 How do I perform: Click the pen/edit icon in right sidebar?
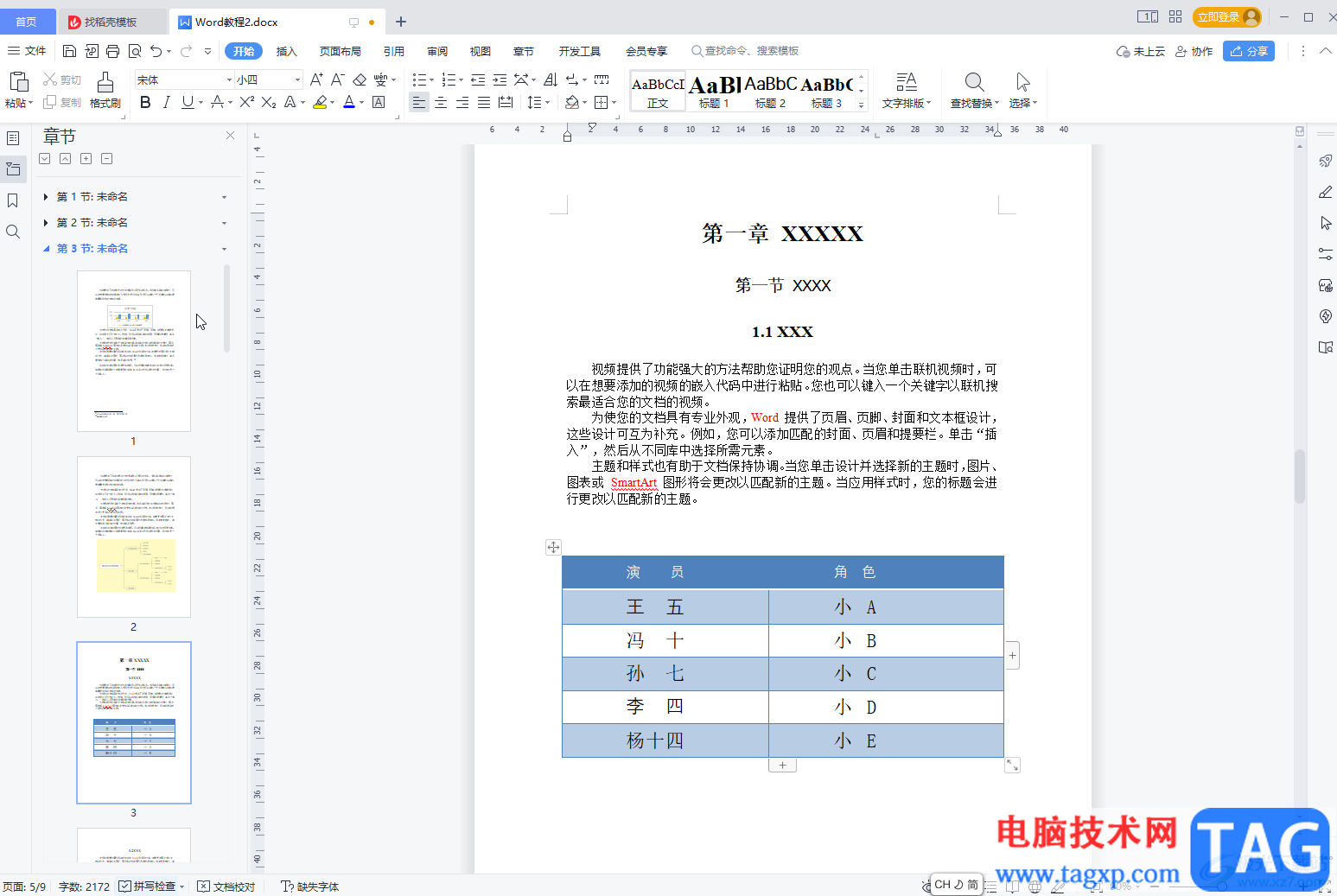tap(1326, 192)
